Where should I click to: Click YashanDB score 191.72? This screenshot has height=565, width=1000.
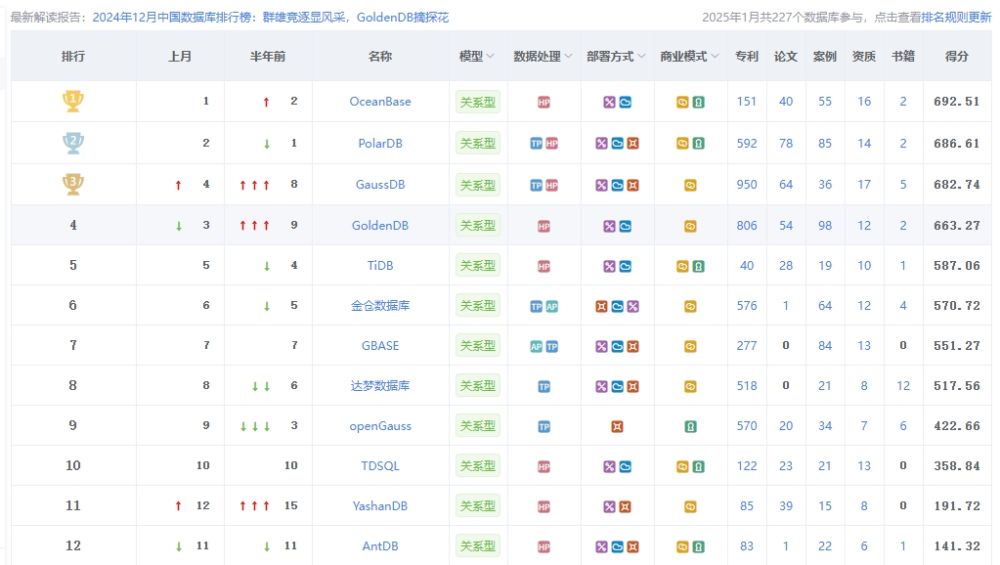click(x=956, y=506)
